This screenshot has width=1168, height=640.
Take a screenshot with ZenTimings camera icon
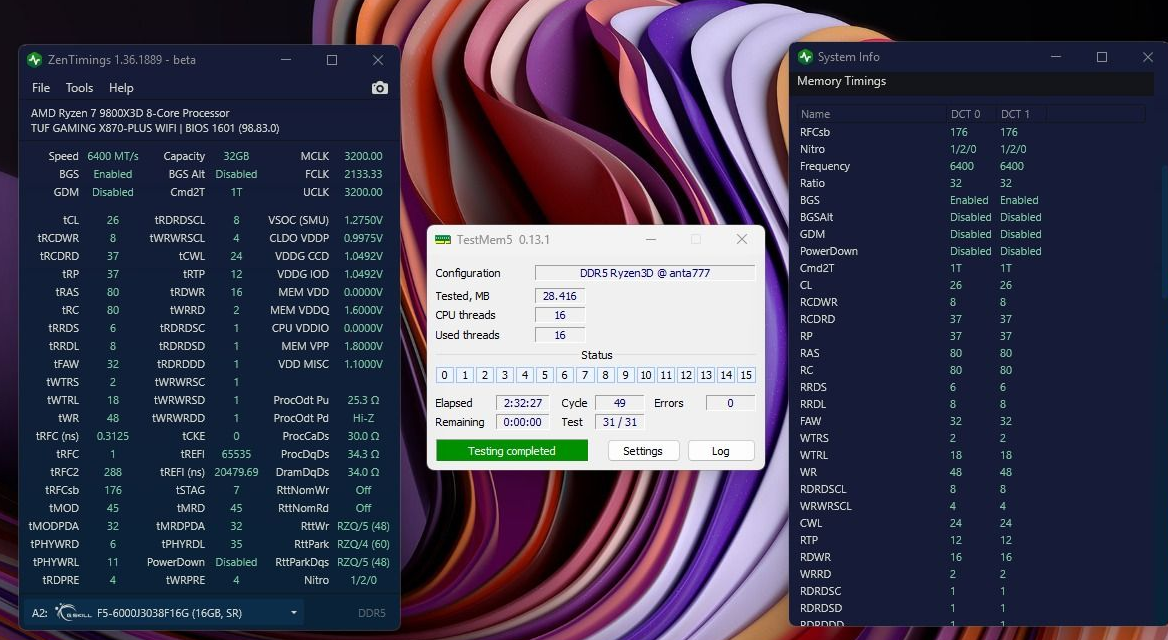[x=380, y=88]
